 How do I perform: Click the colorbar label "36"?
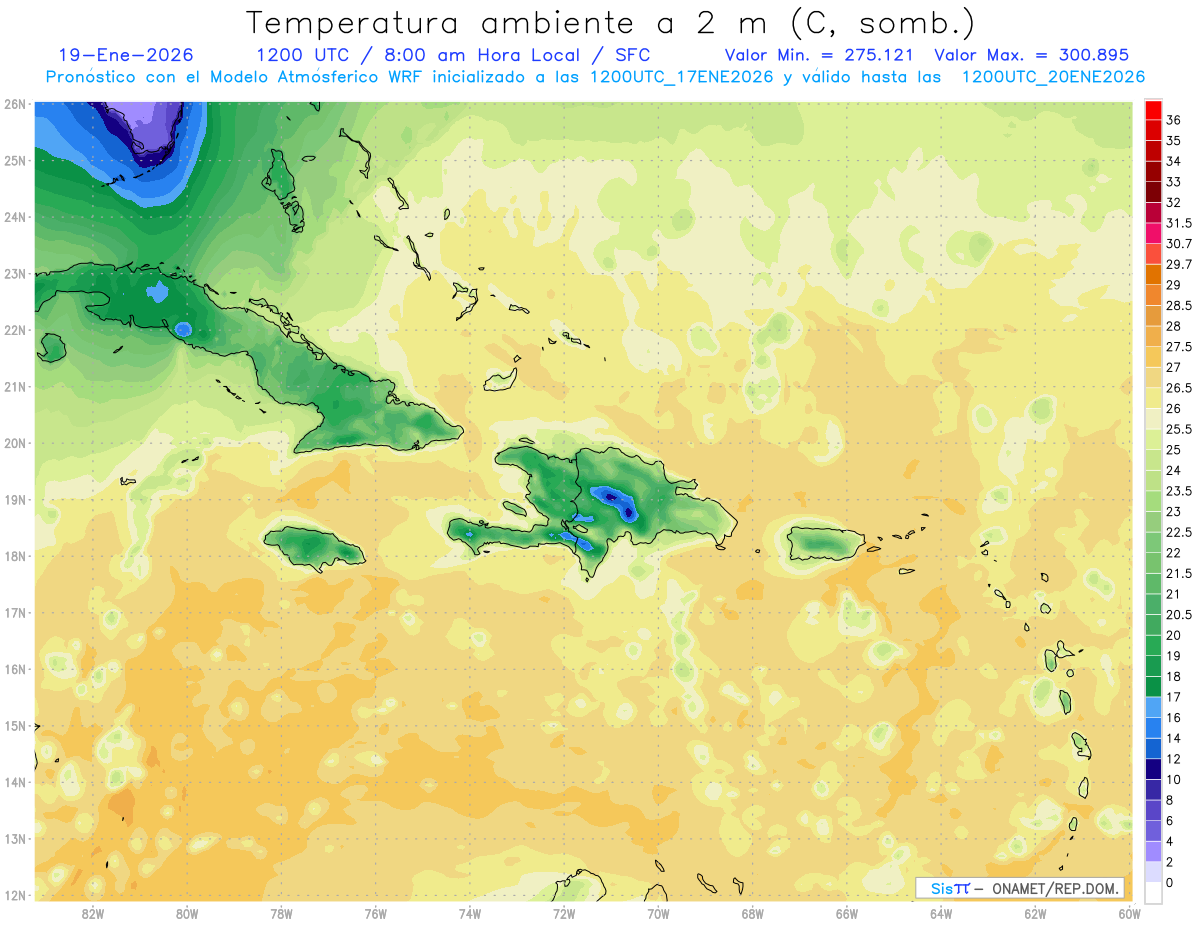1174,119
